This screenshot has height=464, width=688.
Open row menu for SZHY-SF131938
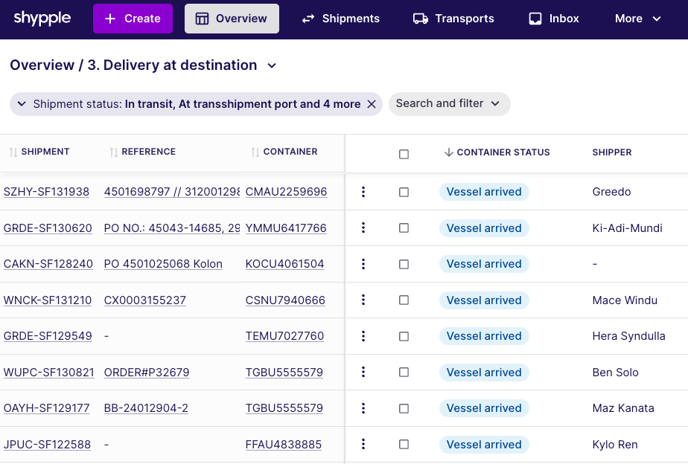363,192
